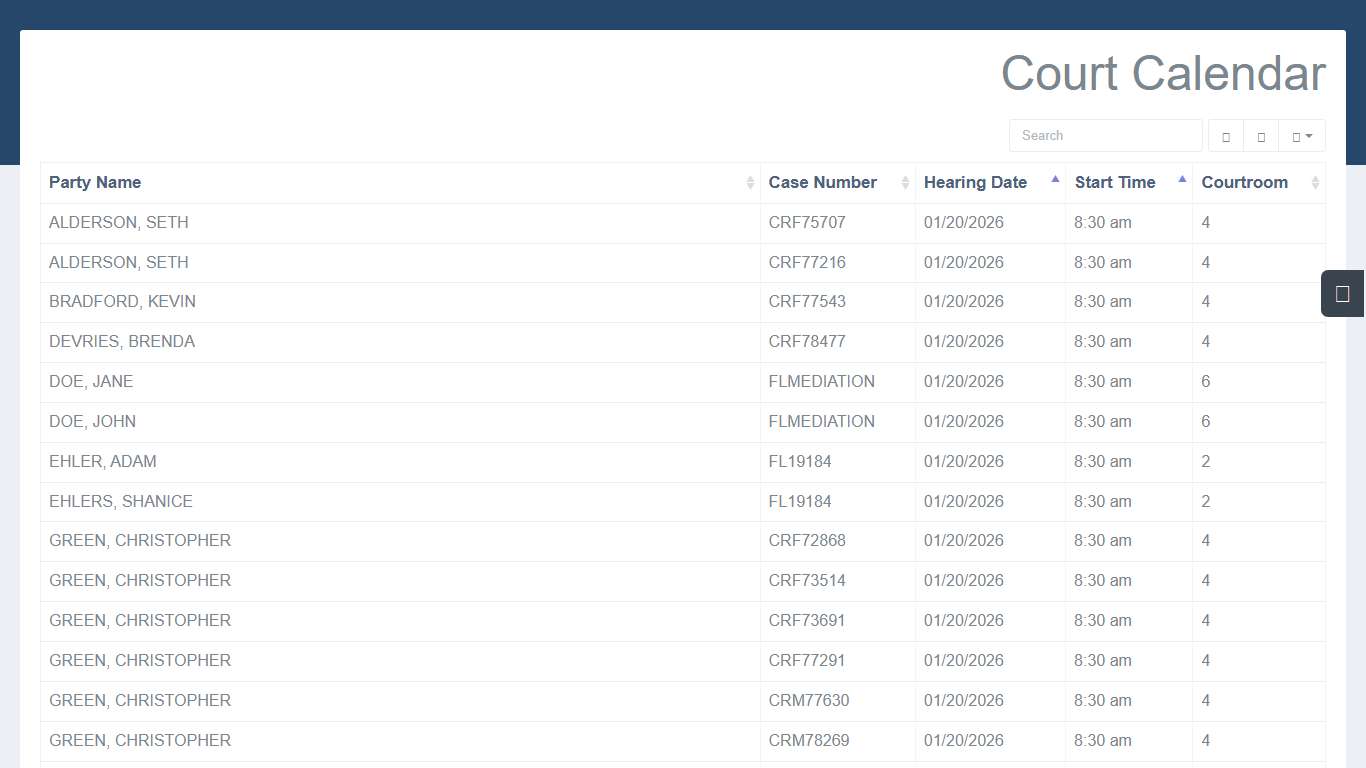Click the sort arrows in Party Name header

[750, 183]
